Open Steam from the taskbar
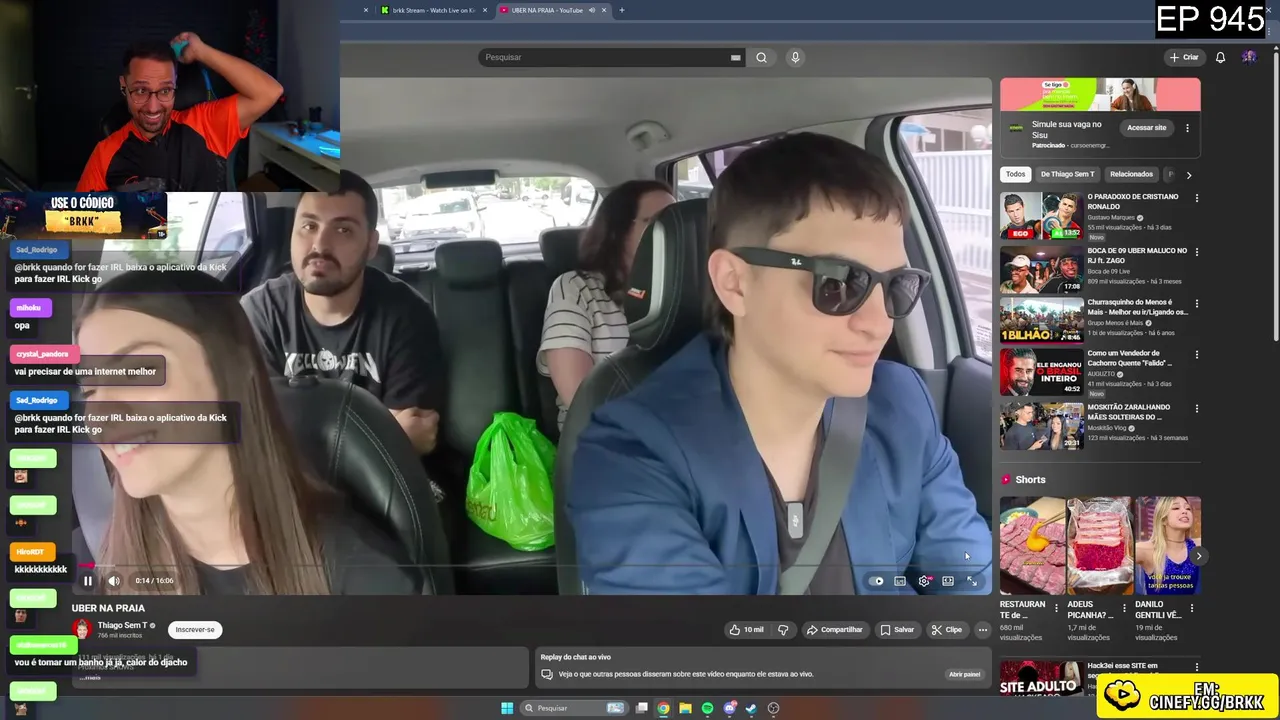This screenshot has height=720, width=1280. coord(751,708)
